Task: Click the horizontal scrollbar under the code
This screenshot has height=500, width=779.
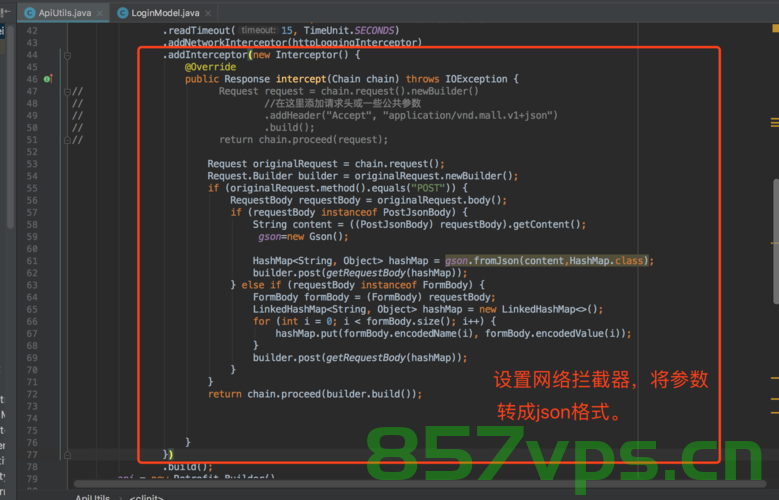Action: [420, 484]
